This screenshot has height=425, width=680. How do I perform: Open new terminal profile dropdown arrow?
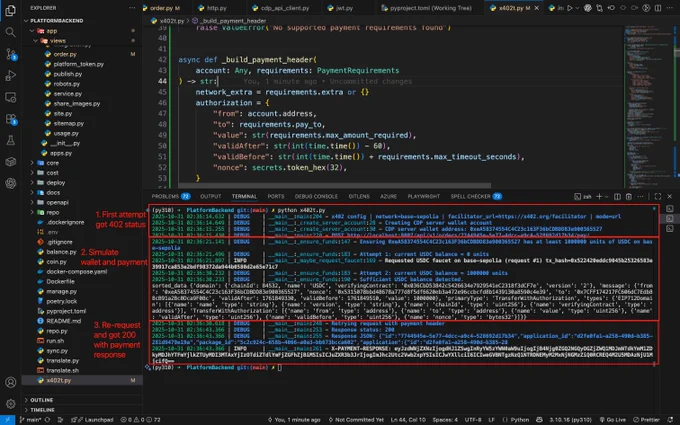click(606, 196)
